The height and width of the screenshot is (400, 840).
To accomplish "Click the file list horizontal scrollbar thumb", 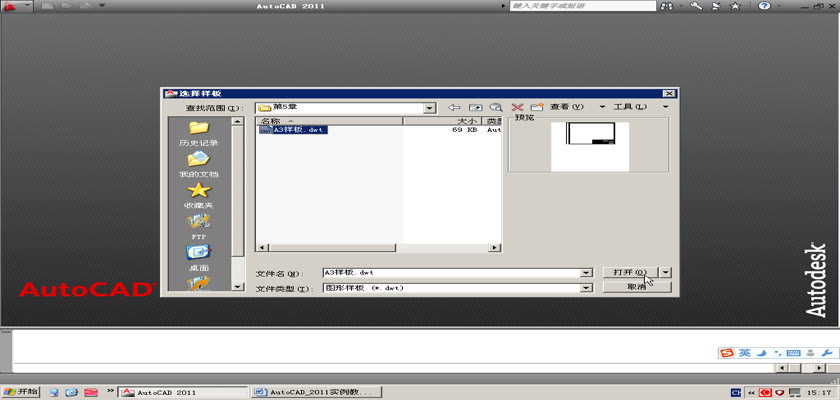I will (332, 248).
